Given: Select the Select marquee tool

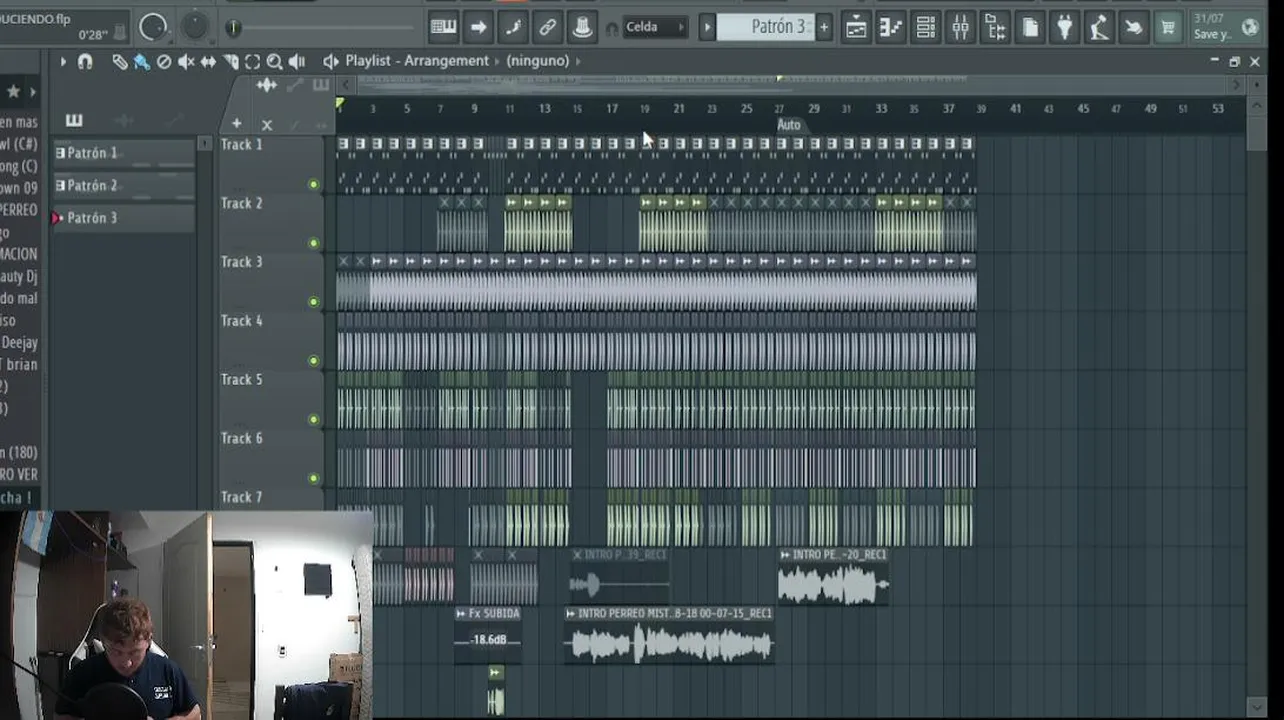Looking at the screenshot, I should point(252,62).
